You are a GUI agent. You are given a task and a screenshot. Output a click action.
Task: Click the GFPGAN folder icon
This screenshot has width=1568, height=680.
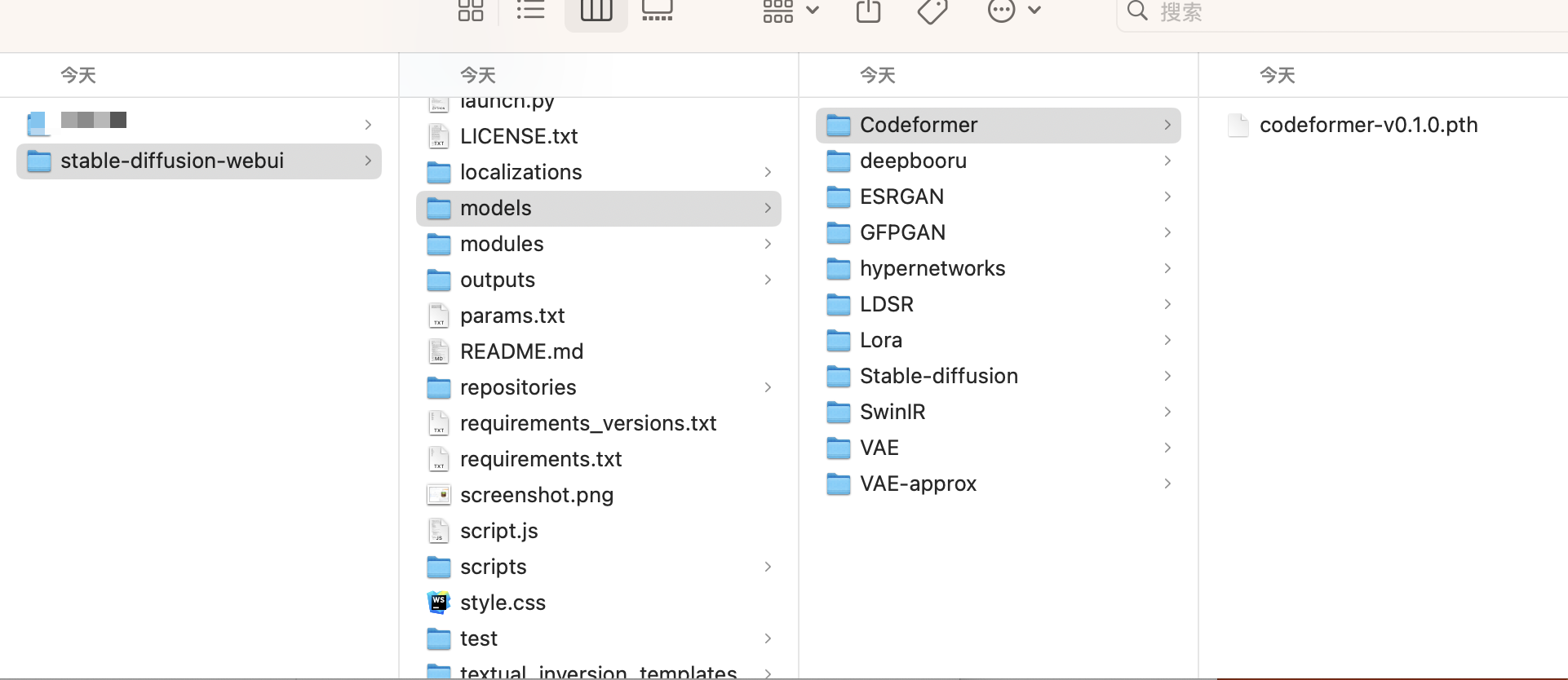[839, 232]
